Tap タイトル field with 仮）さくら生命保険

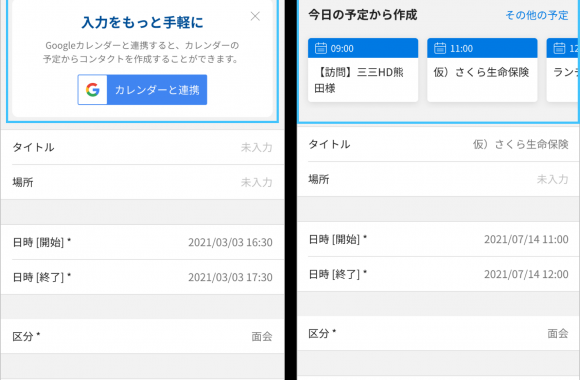point(438,144)
